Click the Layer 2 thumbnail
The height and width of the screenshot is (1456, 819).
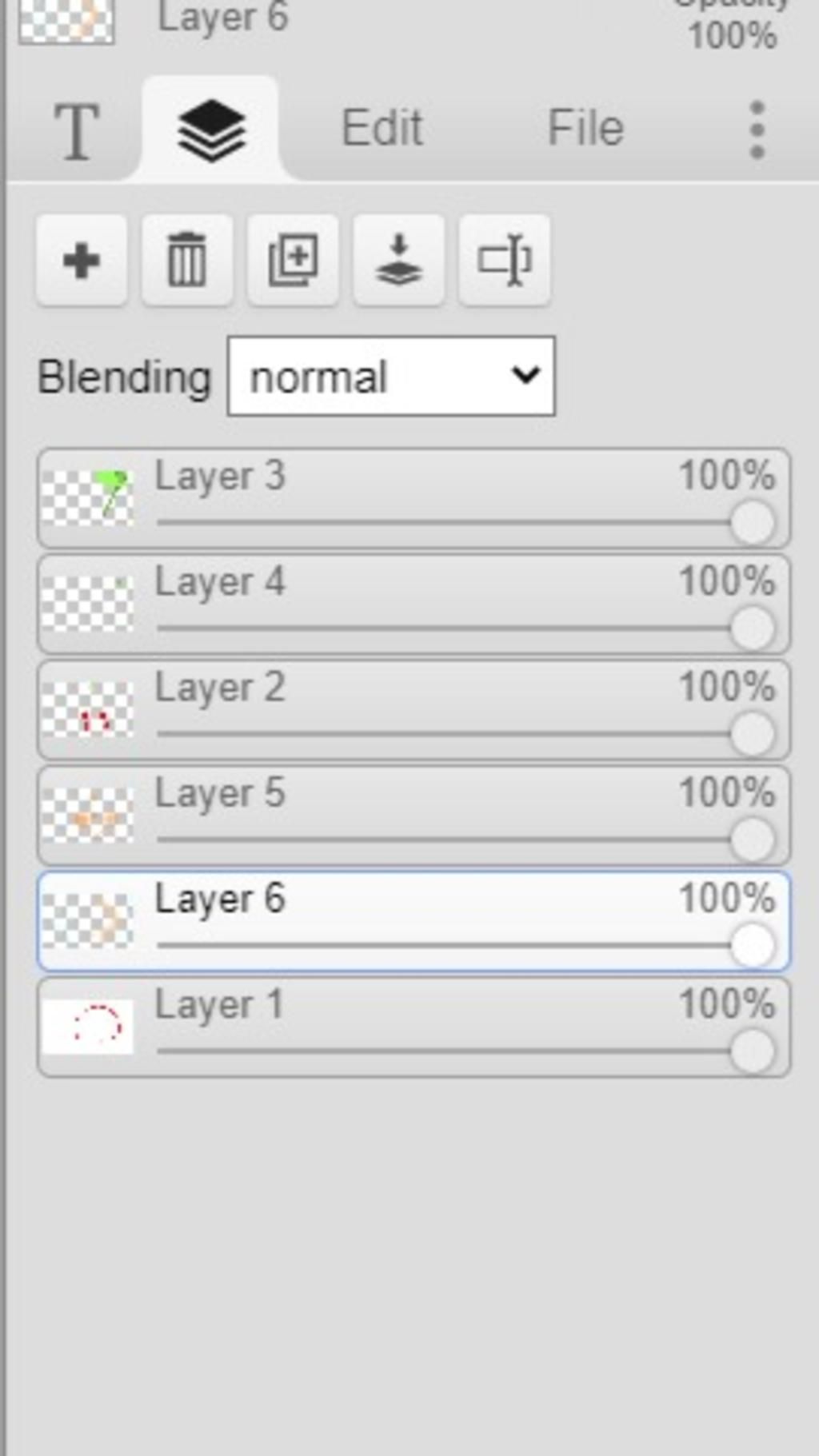(87, 709)
